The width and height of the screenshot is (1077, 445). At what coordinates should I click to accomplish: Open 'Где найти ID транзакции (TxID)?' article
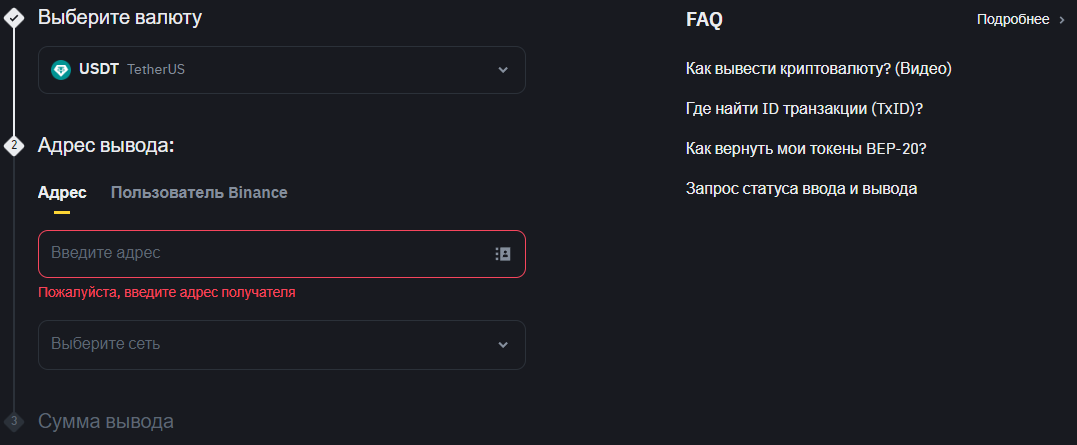click(804, 109)
